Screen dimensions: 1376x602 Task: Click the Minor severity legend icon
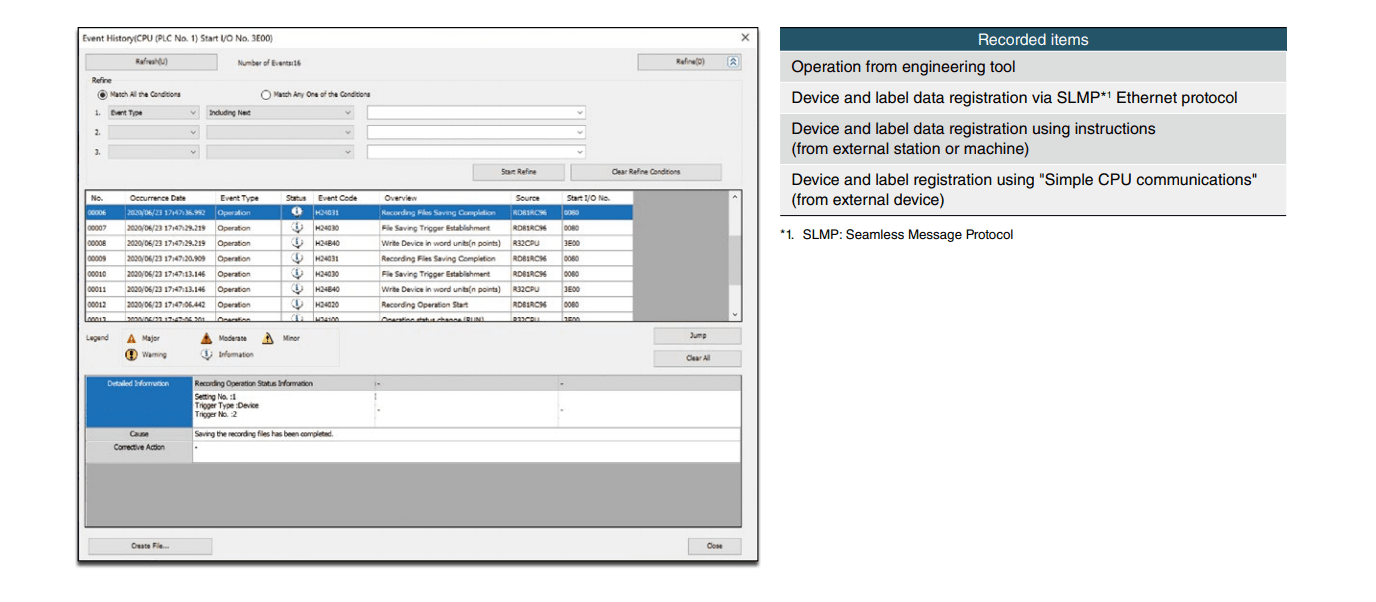[x=268, y=339]
